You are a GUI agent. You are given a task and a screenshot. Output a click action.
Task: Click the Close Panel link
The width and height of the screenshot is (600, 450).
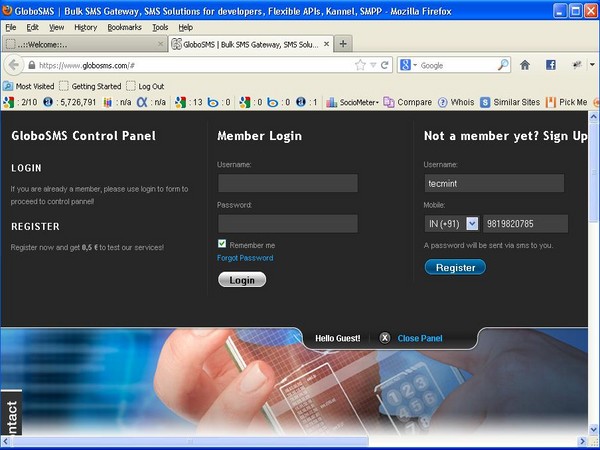pyautogui.click(x=420, y=338)
